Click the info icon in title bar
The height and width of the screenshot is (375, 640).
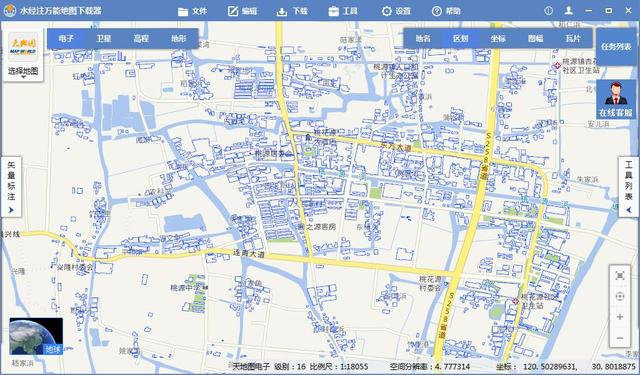point(549,11)
